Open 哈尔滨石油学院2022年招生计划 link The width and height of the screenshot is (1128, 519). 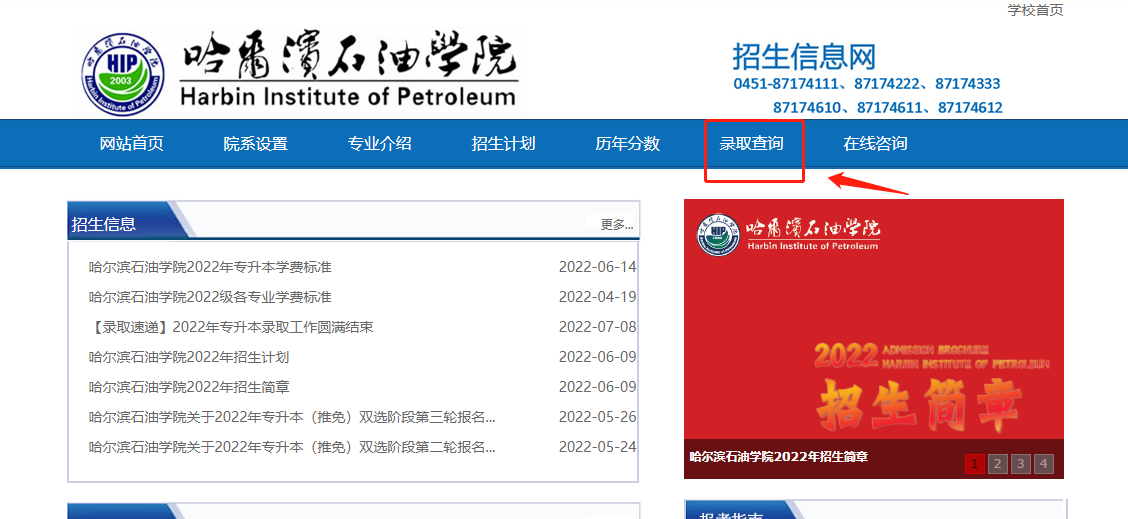pyautogui.click(x=189, y=357)
